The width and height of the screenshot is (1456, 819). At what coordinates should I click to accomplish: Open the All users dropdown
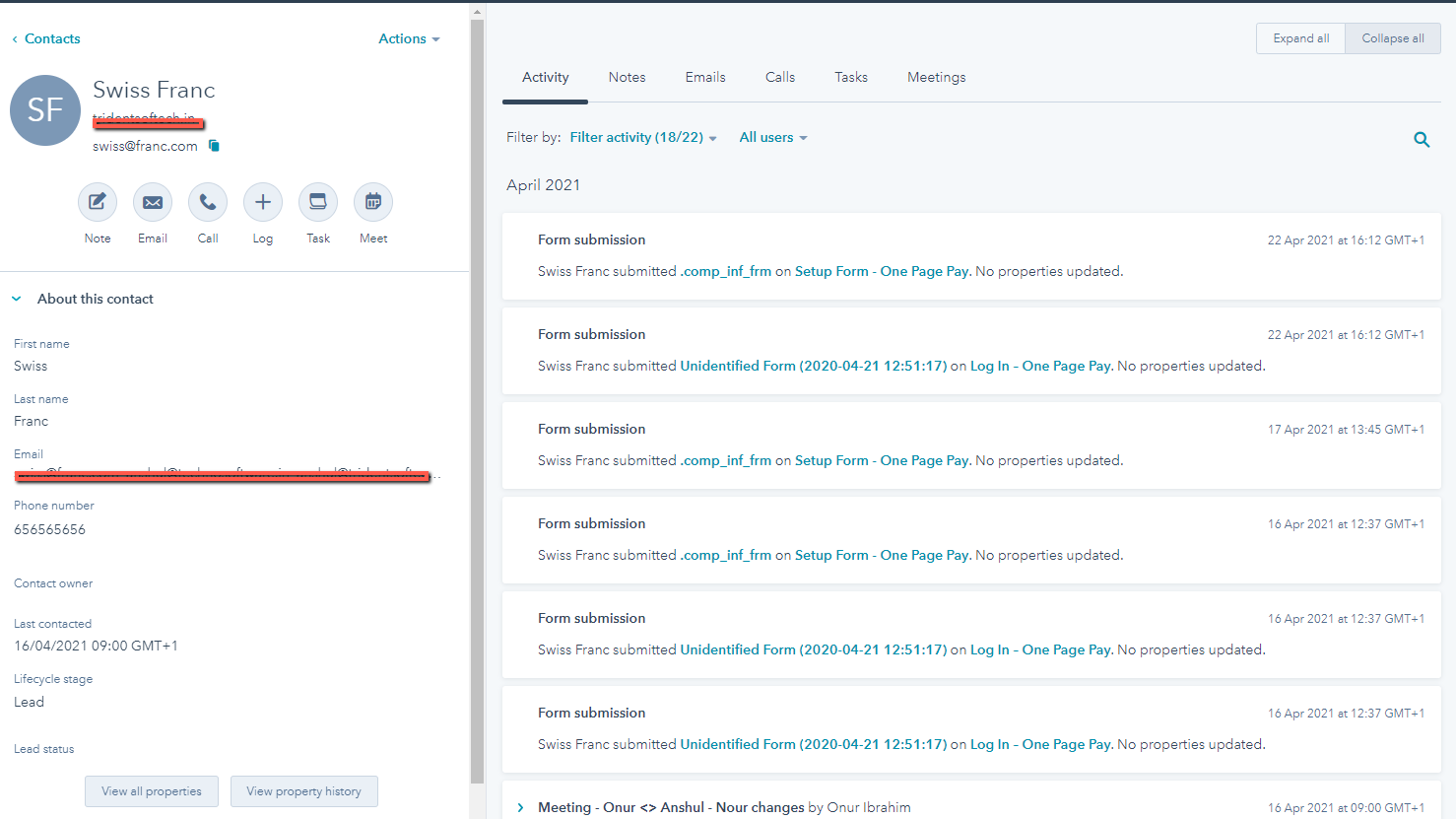pos(772,137)
